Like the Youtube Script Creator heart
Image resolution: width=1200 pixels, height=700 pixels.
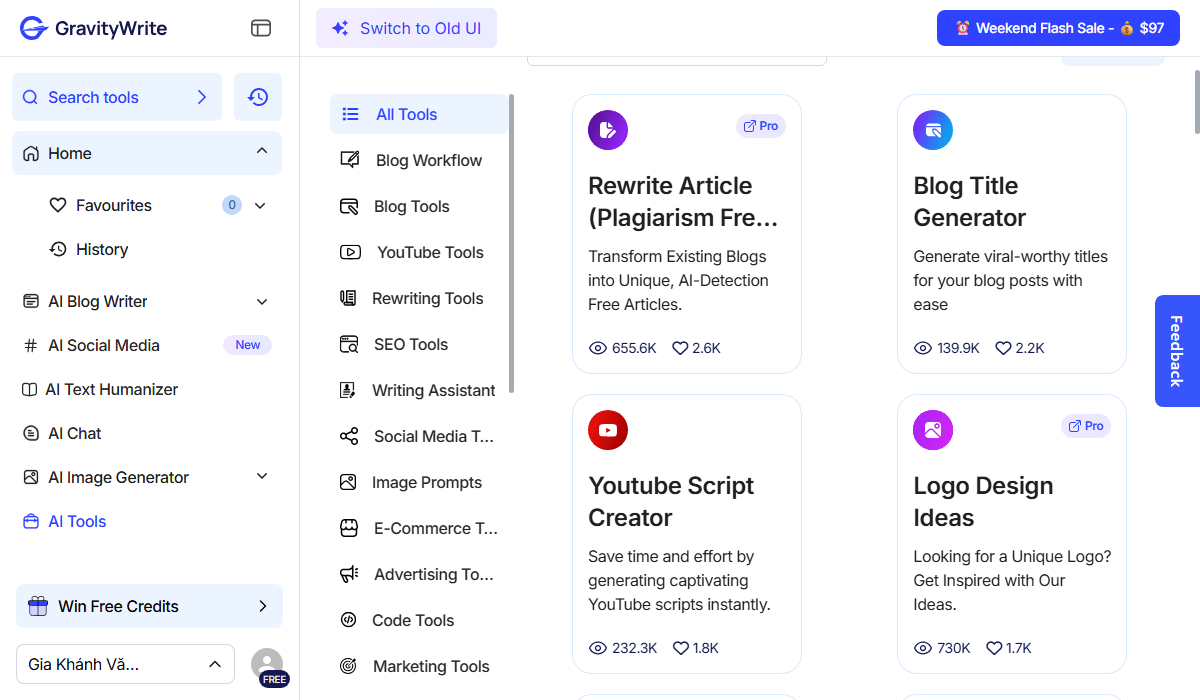click(680, 648)
